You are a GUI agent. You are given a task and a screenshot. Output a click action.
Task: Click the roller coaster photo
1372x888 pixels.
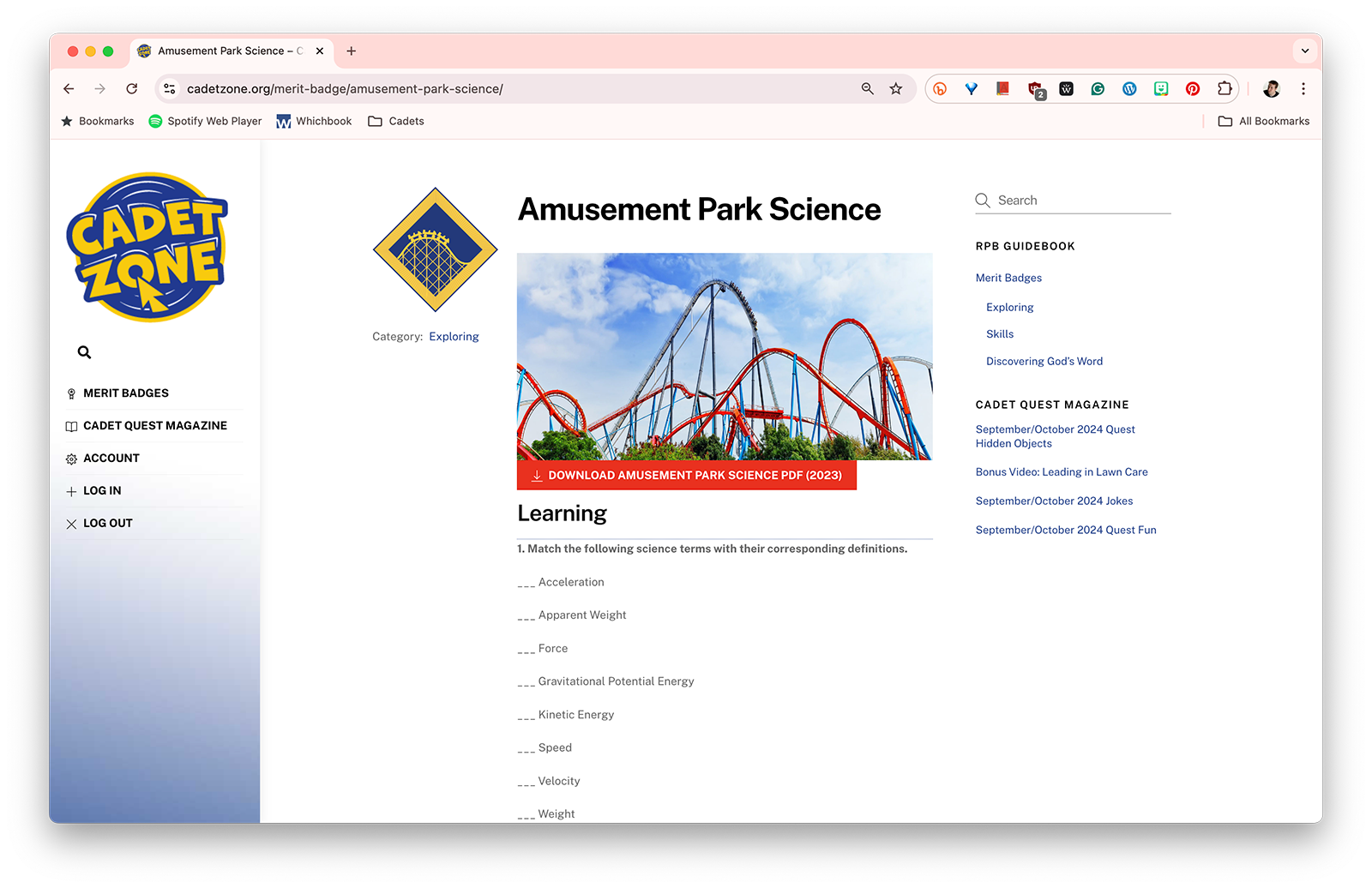click(725, 356)
